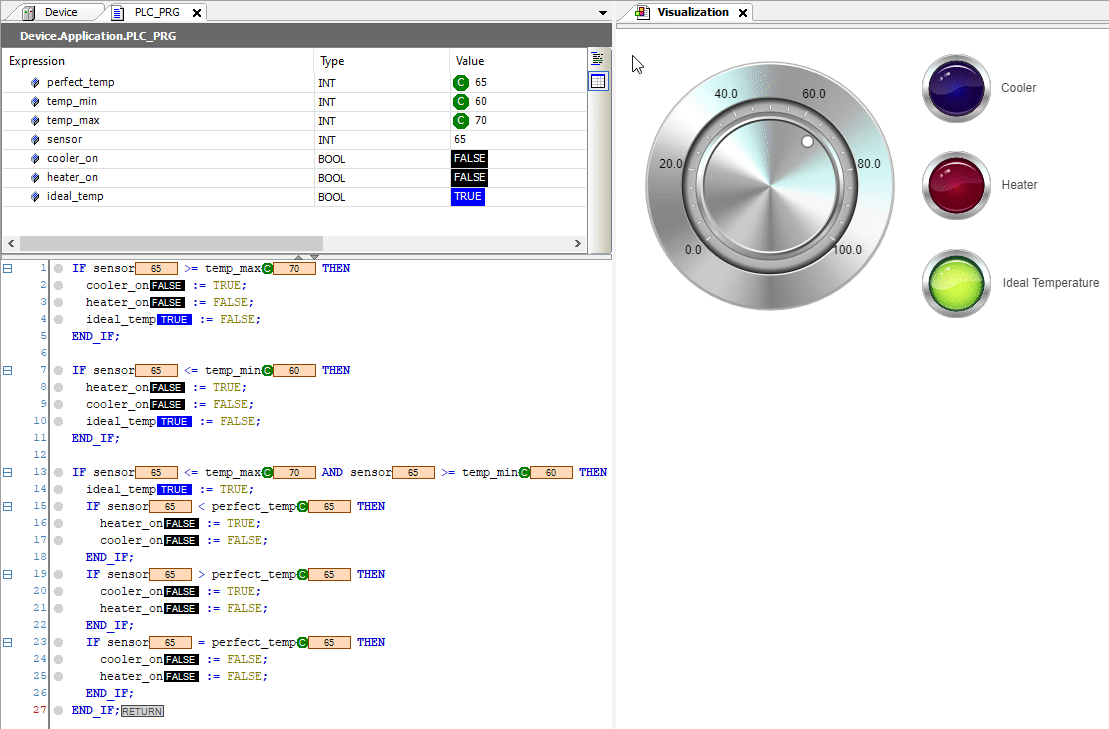This screenshot has height=729, width=1109.
Task: Click the Cooler label text
Action: pyautogui.click(x=1018, y=88)
